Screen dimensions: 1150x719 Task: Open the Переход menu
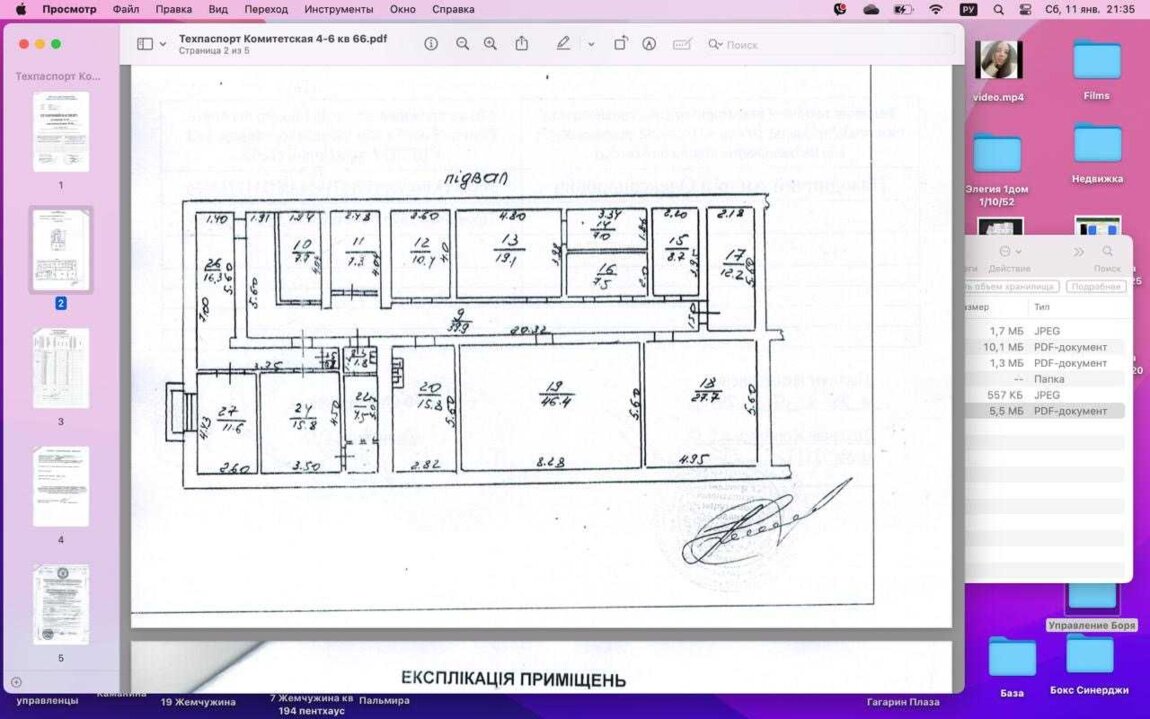266,9
